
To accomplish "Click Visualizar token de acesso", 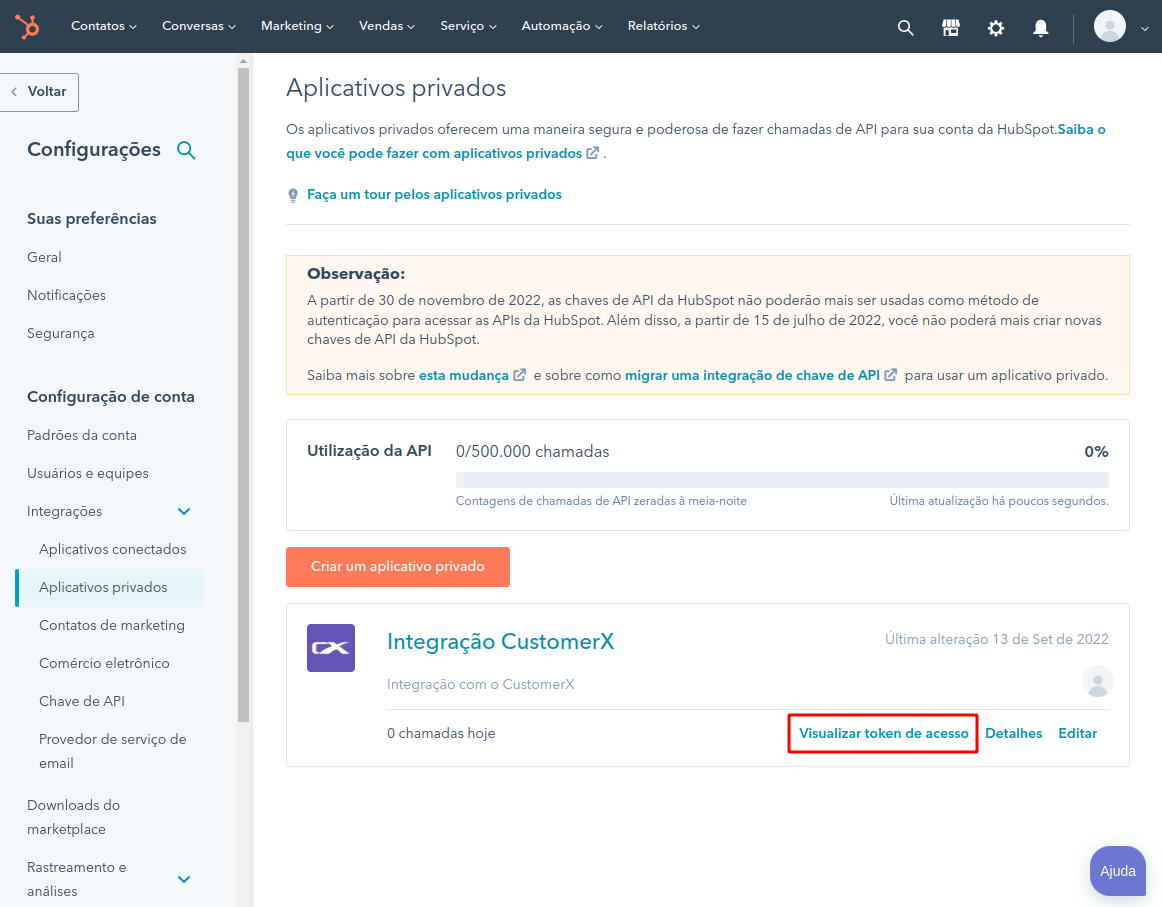I will pyautogui.click(x=883, y=734).
